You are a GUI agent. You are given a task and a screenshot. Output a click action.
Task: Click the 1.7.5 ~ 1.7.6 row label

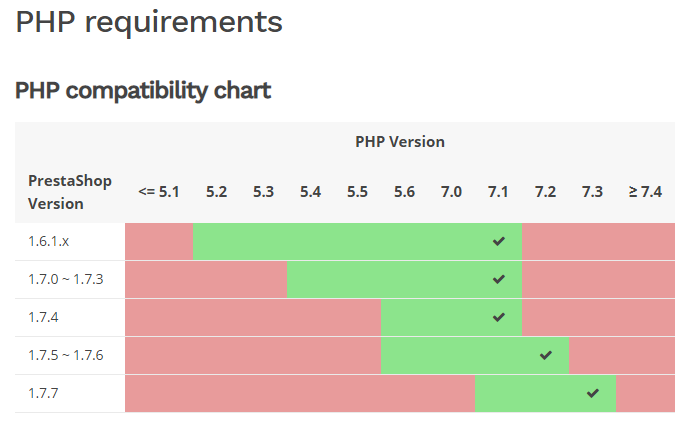click(x=65, y=356)
